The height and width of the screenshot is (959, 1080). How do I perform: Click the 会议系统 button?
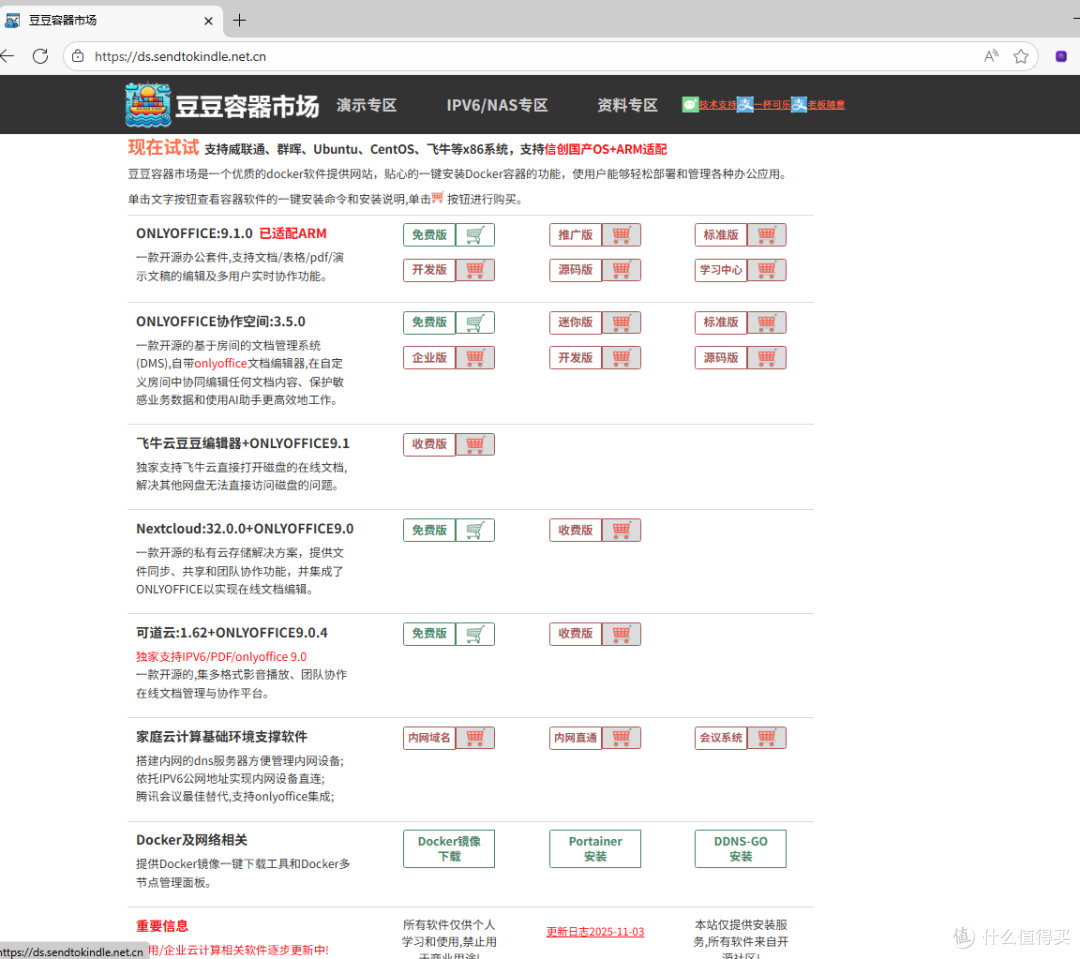[721, 738]
